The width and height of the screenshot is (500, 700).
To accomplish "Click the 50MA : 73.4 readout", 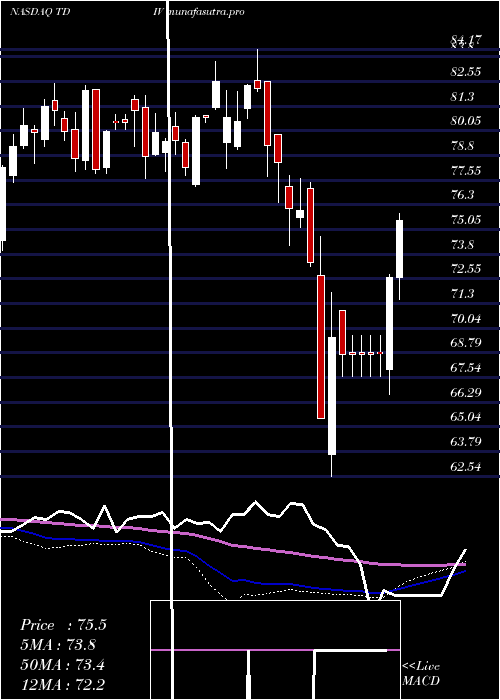I will click(x=62, y=665).
